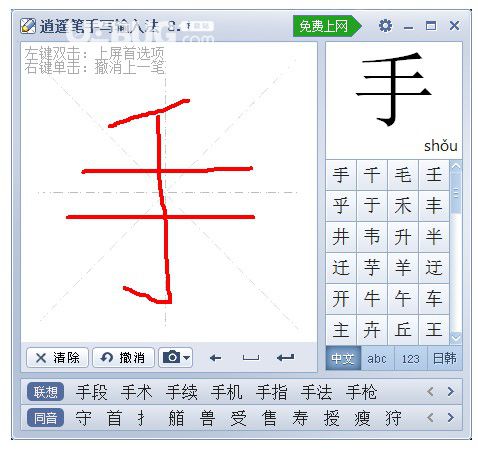The height and width of the screenshot is (450, 478).
Task: Choose candidate character 毛 in grid
Action: 403,175
